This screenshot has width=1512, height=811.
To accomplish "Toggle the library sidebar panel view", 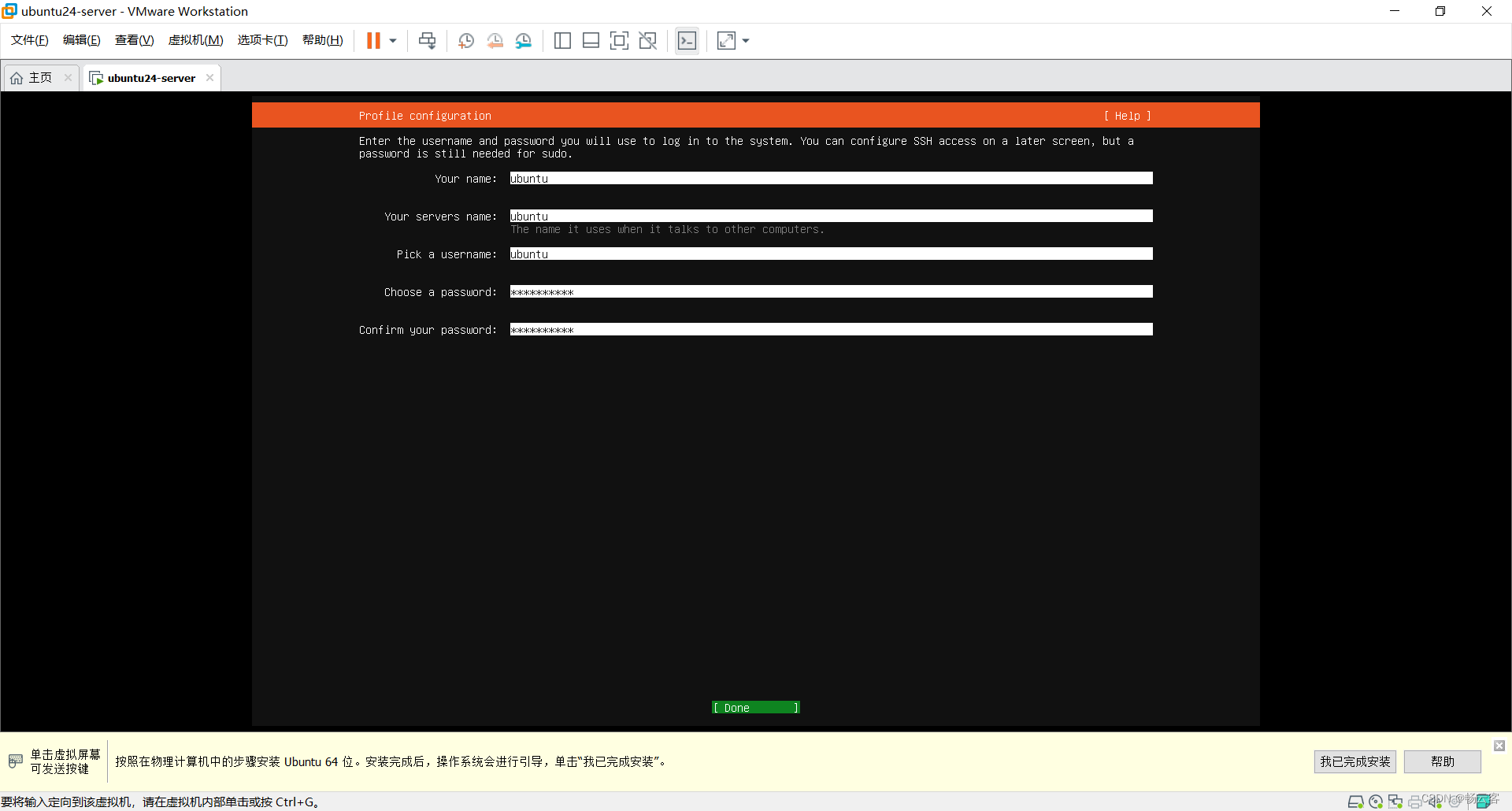I will pyautogui.click(x=562, y=41).
